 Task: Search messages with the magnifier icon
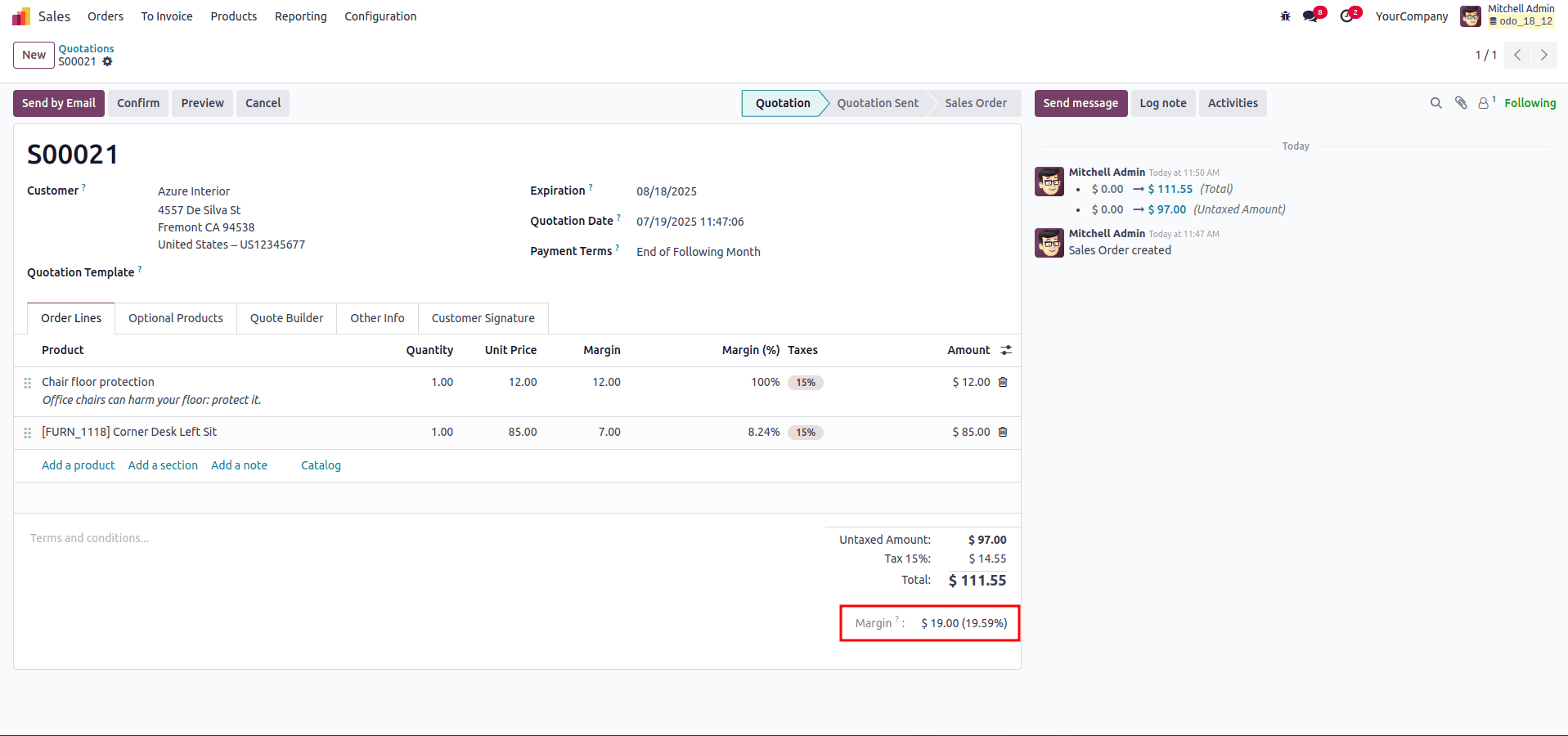coord(1435,103)
